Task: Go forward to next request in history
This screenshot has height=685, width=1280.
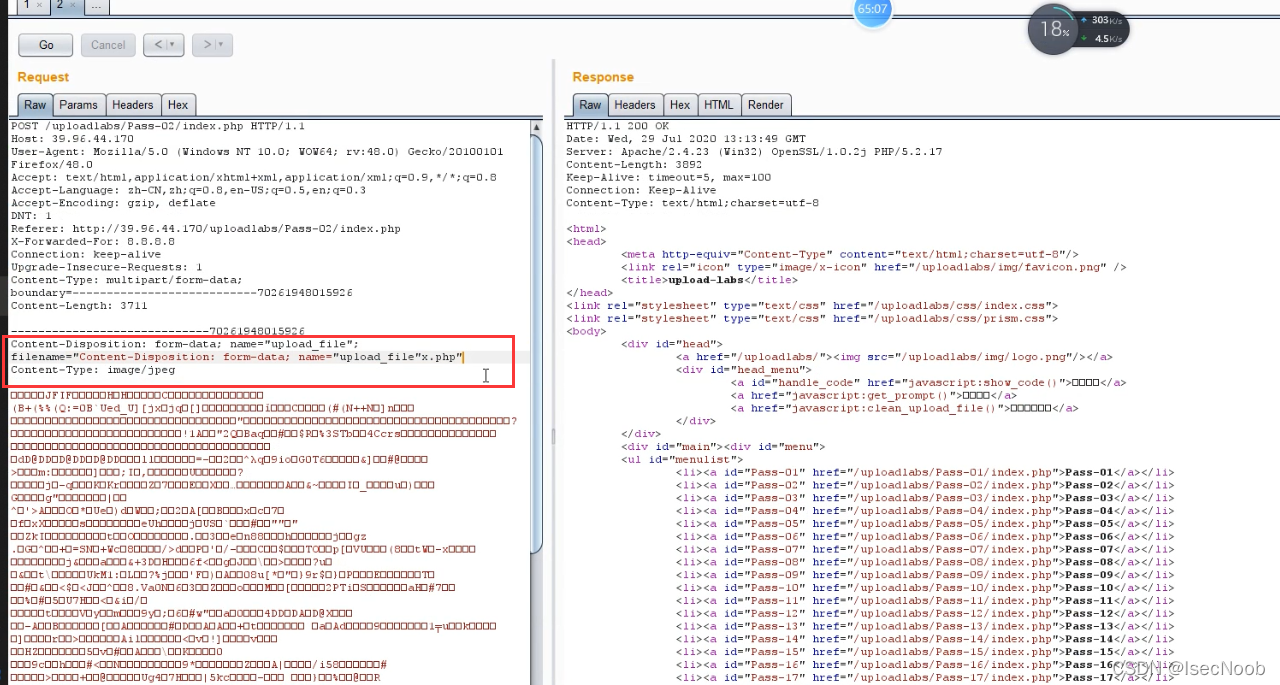Action: [206, 45]
